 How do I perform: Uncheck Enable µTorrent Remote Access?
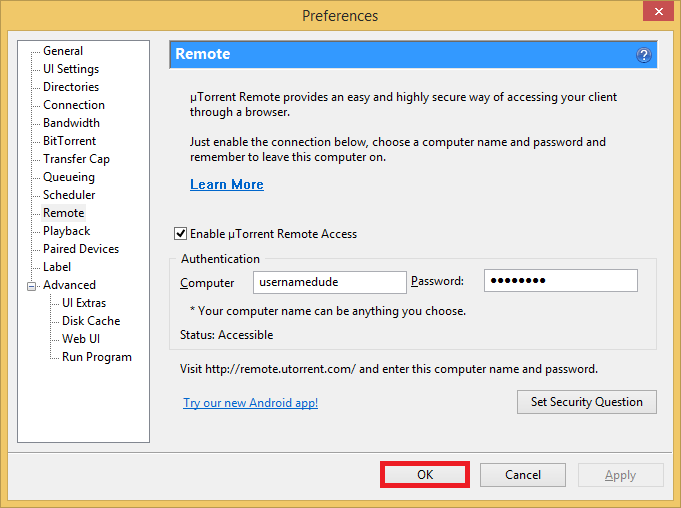(181, 234)
